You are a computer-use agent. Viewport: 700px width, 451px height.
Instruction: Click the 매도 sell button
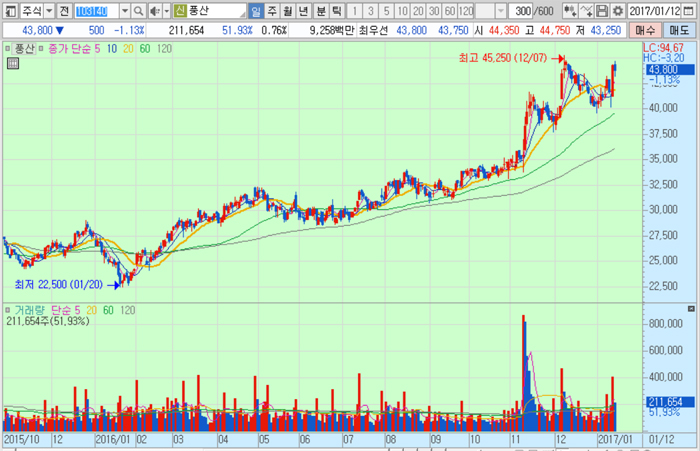coord(681,30)
